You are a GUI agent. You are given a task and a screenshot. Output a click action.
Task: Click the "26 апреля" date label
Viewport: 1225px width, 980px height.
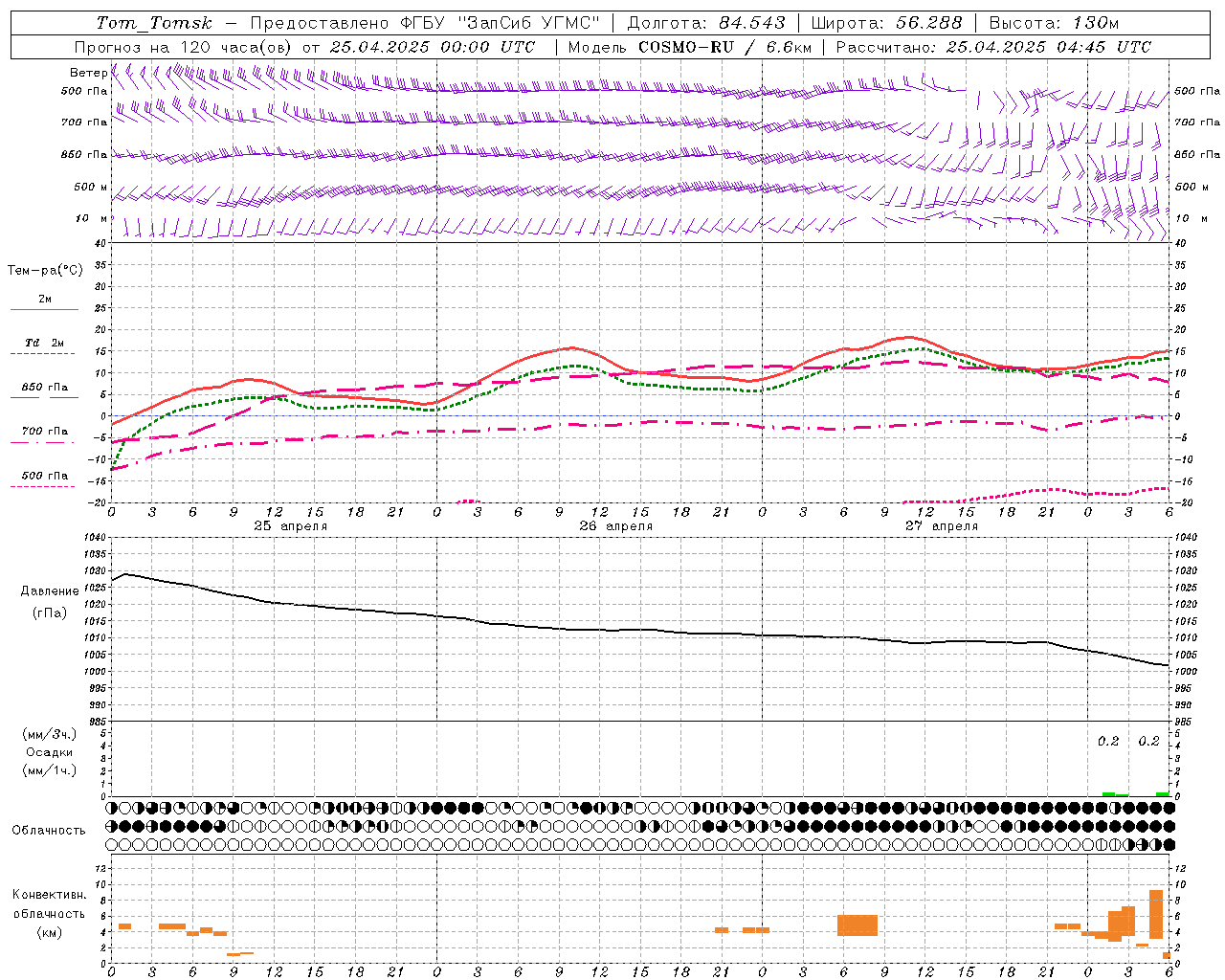click(x=616, y=525)
